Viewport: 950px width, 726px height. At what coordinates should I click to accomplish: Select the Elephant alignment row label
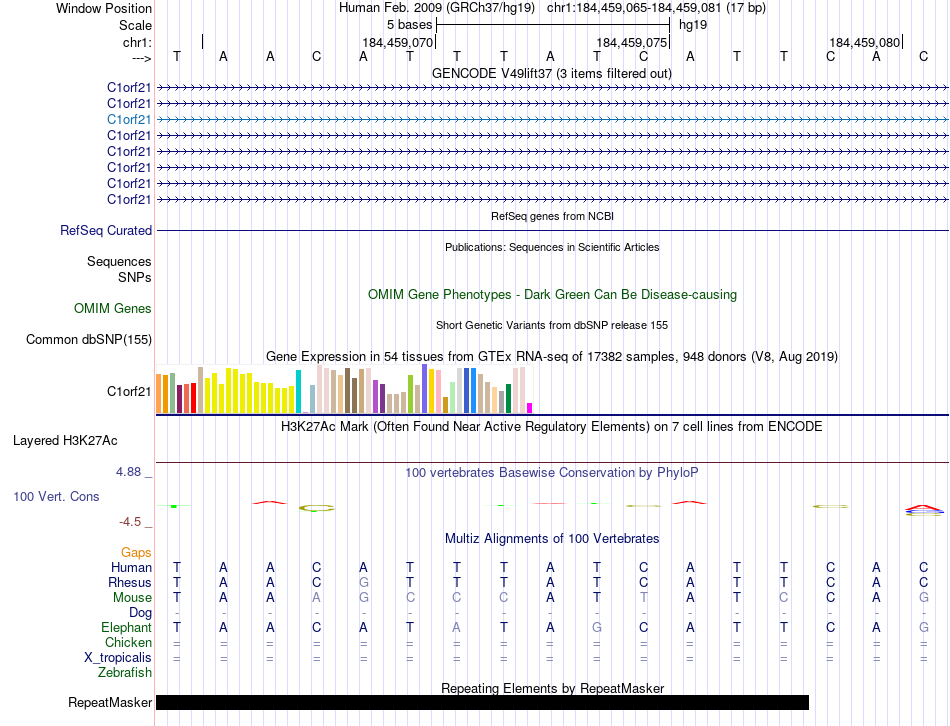pyautogui.click(x=127, y=627)
